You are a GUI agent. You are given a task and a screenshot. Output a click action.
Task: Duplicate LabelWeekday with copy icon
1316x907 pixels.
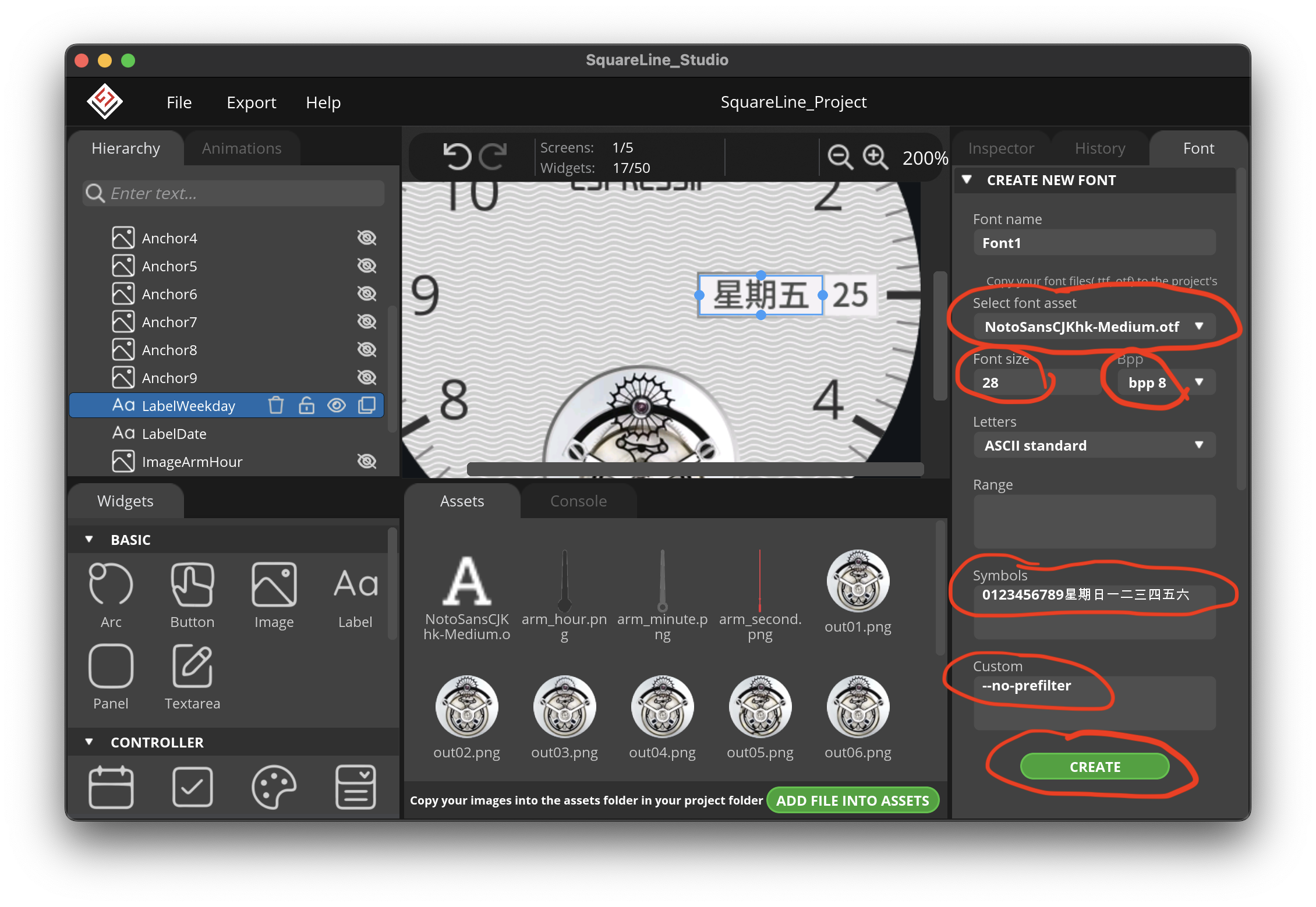[367, 405]
